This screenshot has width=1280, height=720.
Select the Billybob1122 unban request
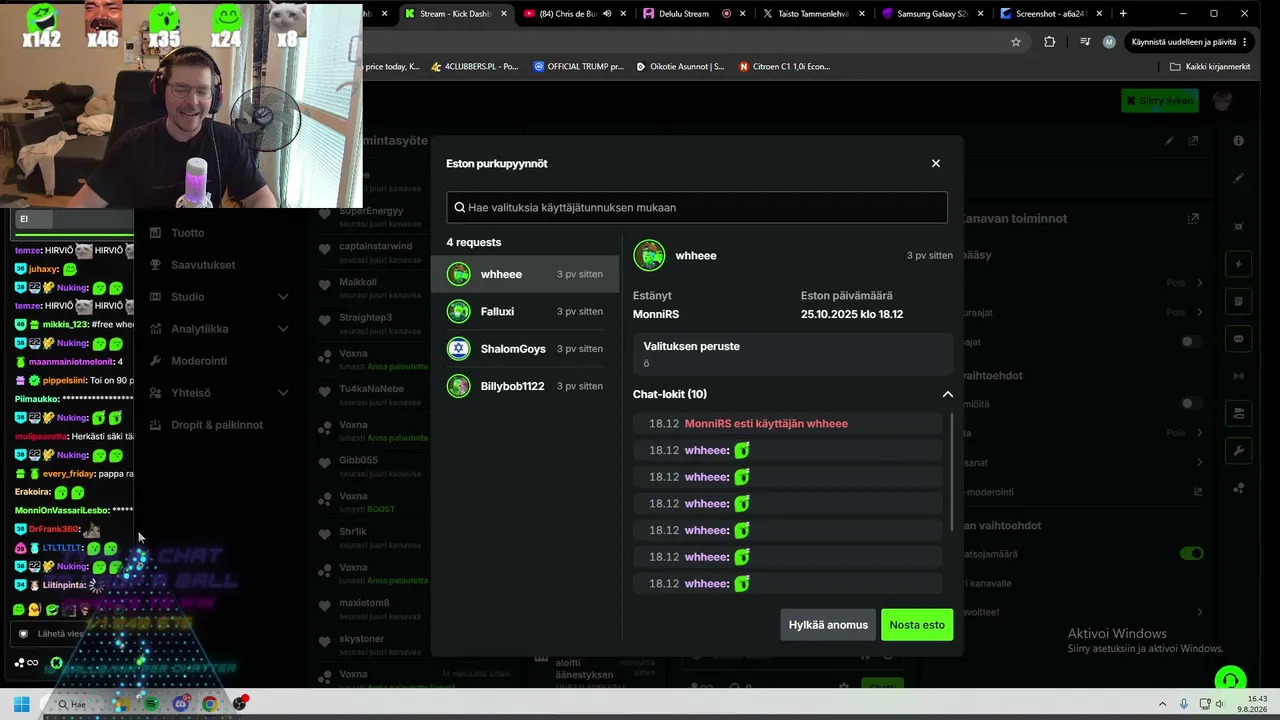coord(525,385)
